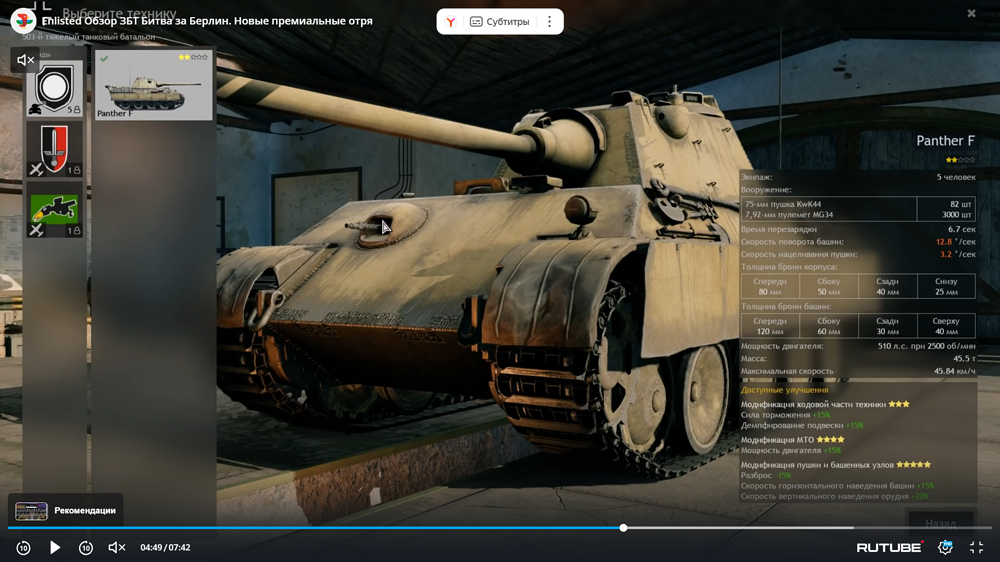Open the Рекомендации panel
This screenshot has height=562, width=1000.
[66, 510]
